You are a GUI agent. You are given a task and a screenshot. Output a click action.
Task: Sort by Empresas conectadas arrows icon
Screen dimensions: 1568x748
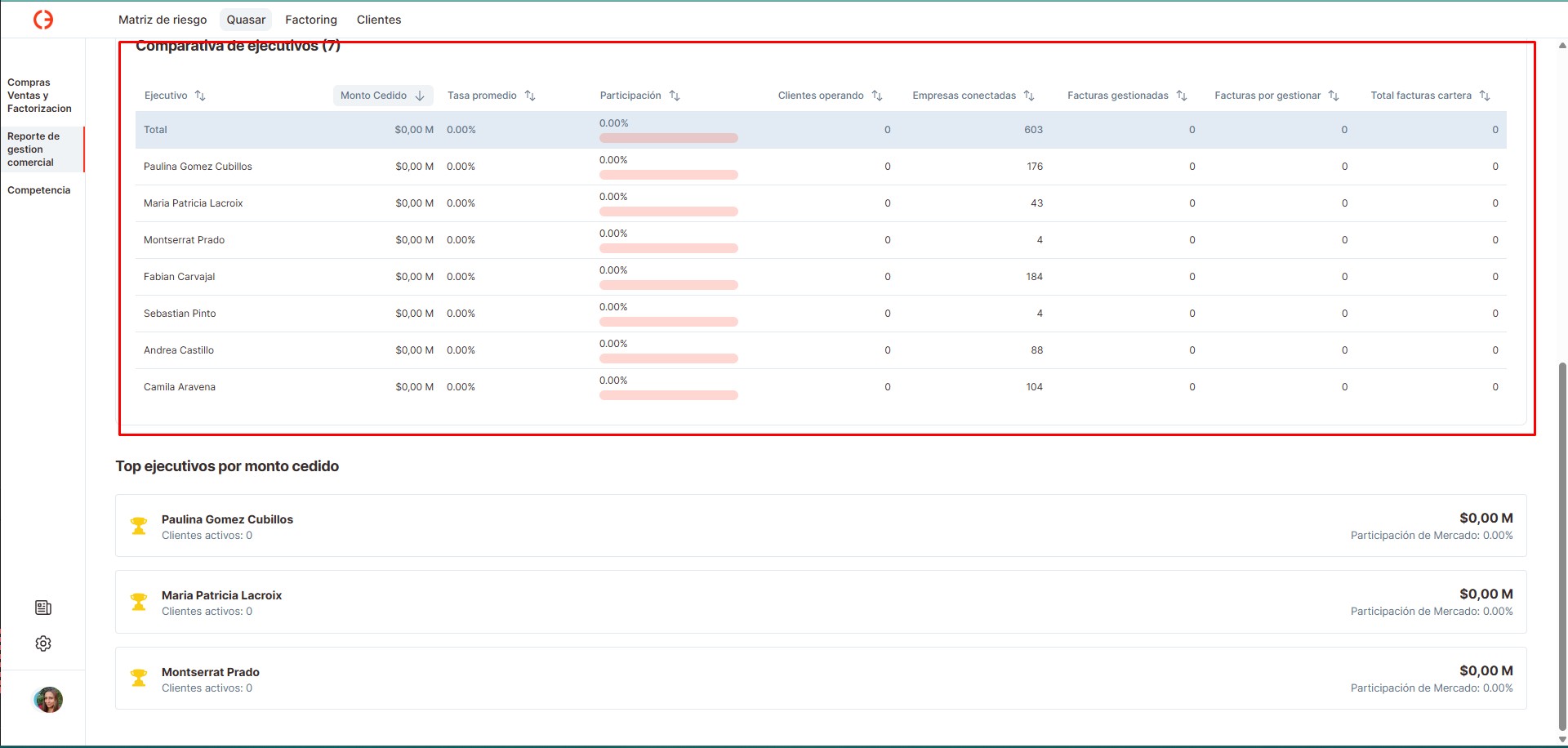[x=1029, y=96]
